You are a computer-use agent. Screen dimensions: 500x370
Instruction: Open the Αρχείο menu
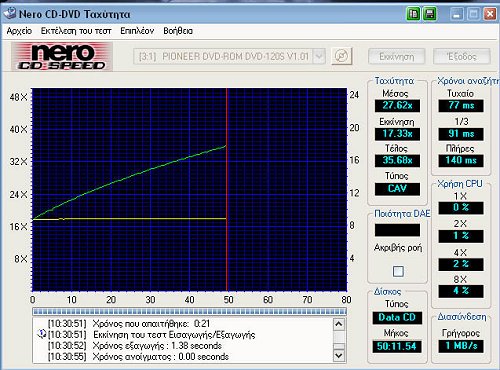click(x=19, y=31)
